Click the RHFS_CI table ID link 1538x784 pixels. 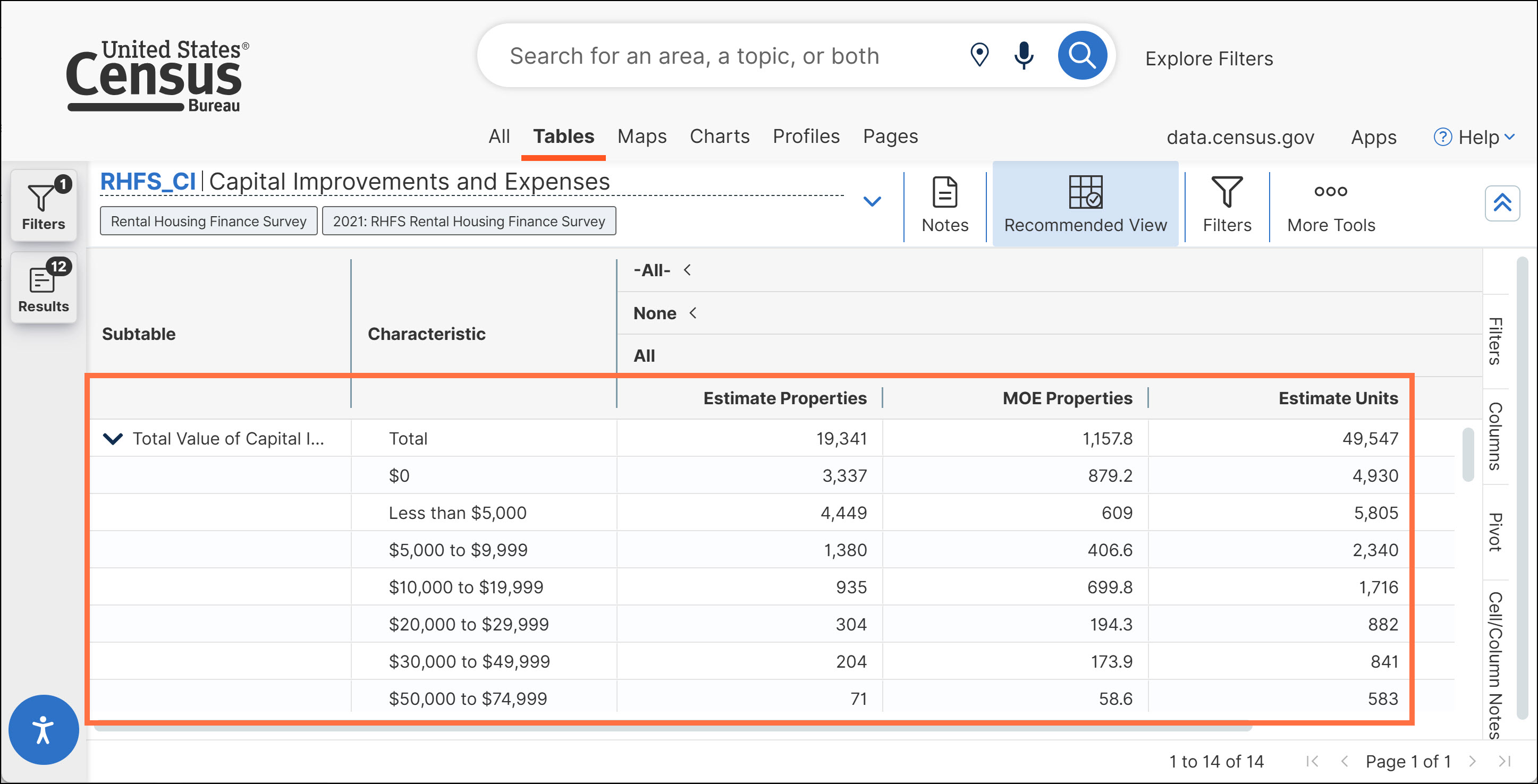[148, 181]
